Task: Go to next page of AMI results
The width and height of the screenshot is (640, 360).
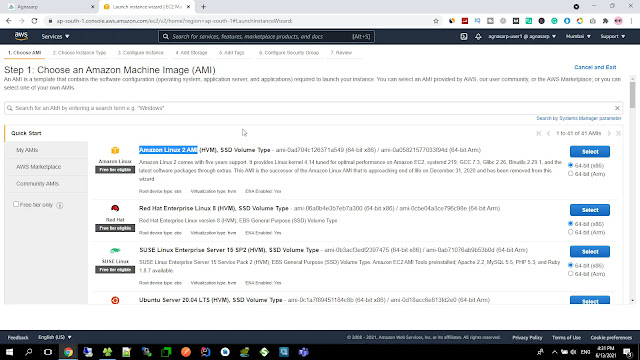Action: (609, 133)
